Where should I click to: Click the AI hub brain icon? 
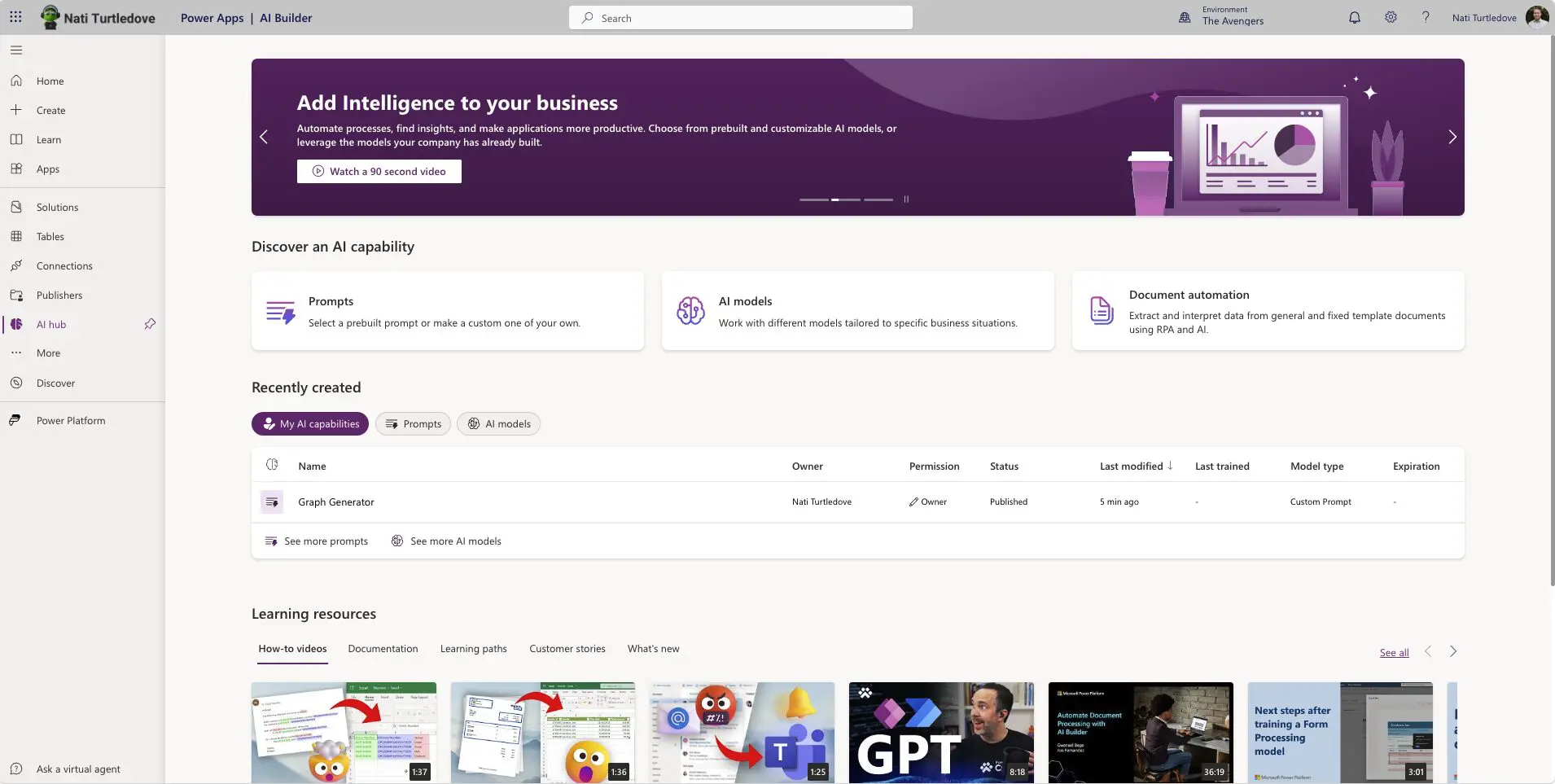16,324
